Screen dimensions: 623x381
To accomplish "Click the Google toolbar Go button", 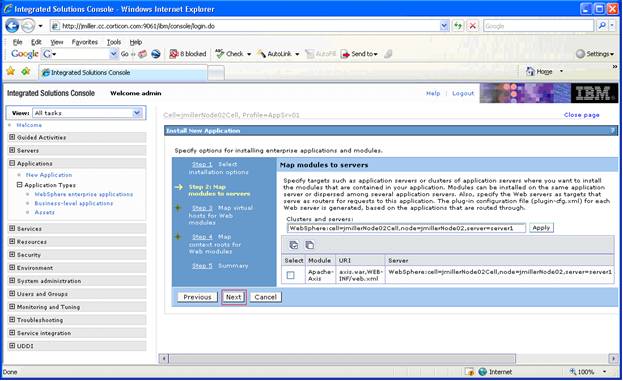I will pyautogui.click(x=124, y=54).
